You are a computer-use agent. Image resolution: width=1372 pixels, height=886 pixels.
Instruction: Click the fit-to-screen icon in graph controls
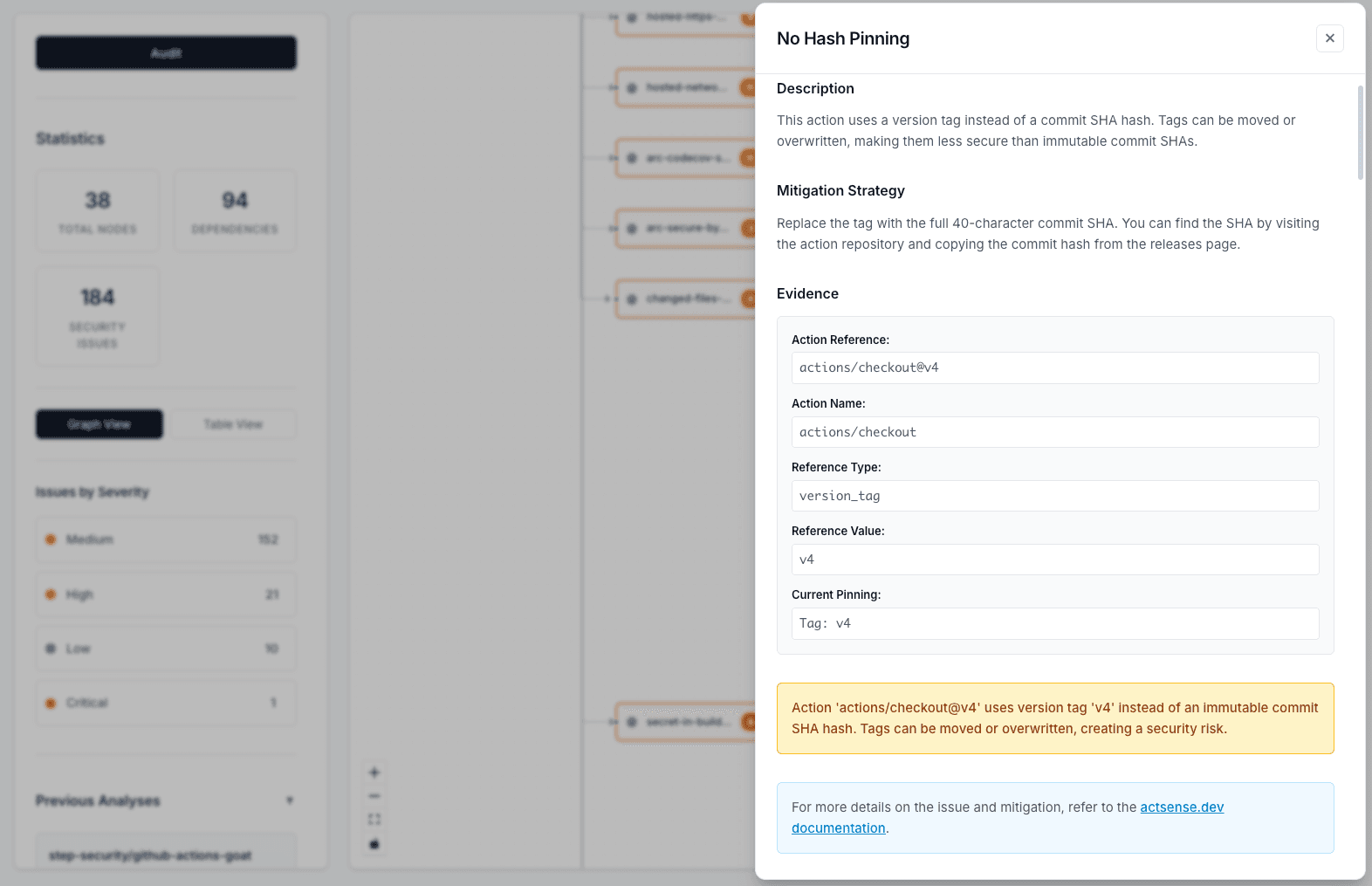tap(374, 819)
